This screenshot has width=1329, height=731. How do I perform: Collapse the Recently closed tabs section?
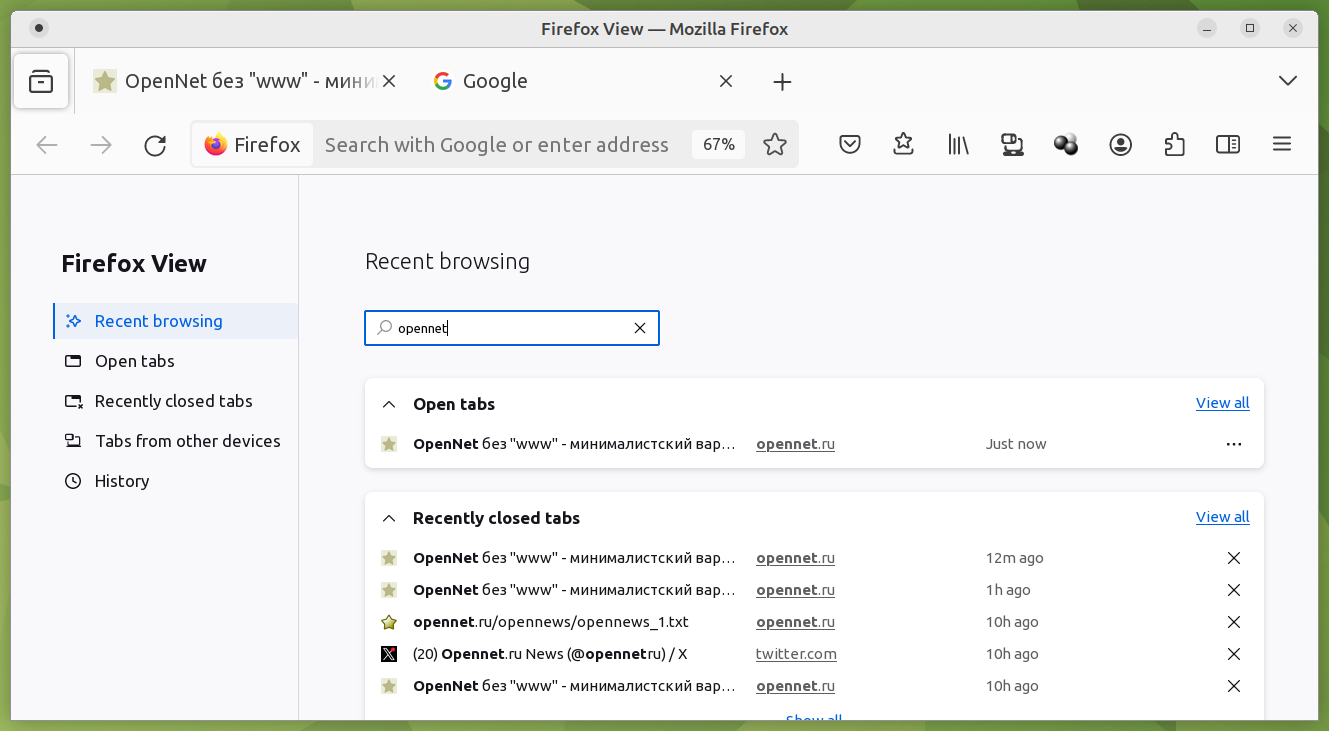389,519
